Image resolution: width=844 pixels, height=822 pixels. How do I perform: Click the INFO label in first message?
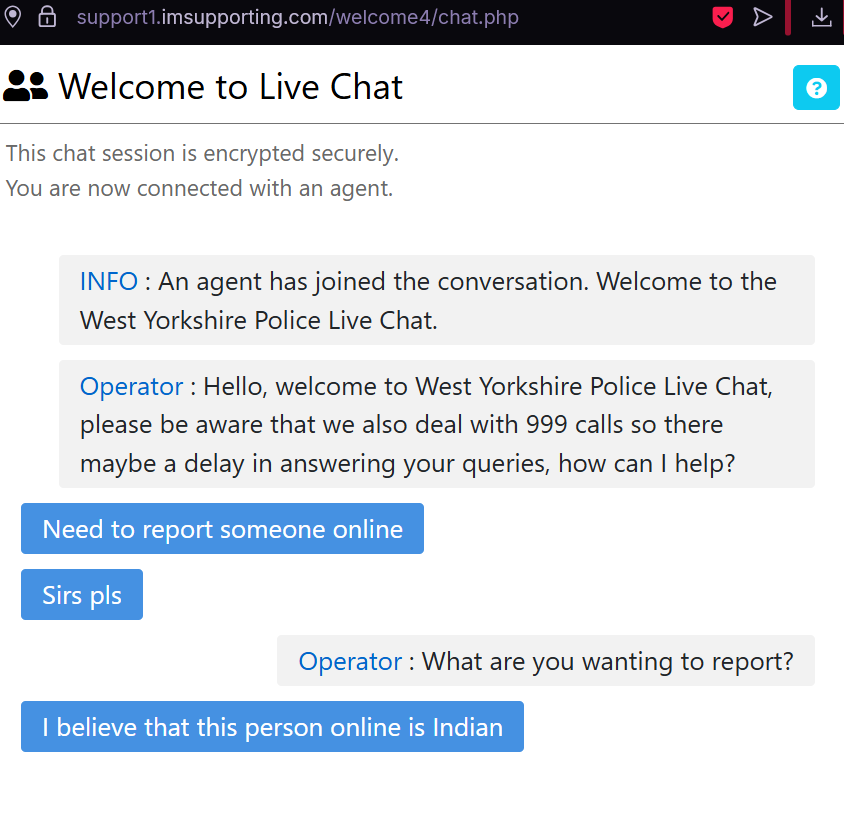pyautogui.click(x=109, y=281)
